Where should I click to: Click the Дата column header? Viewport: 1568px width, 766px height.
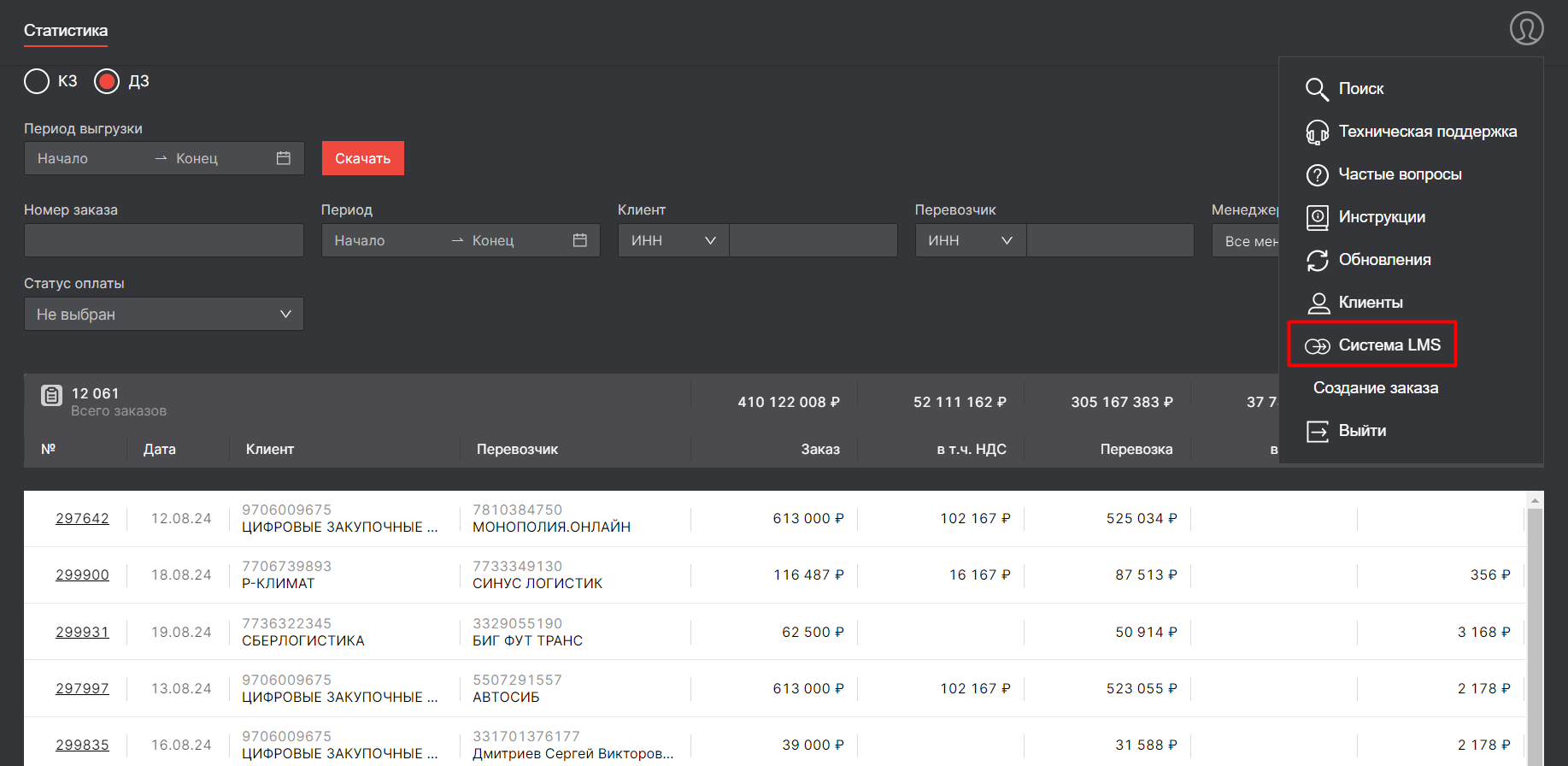(160, 449)
